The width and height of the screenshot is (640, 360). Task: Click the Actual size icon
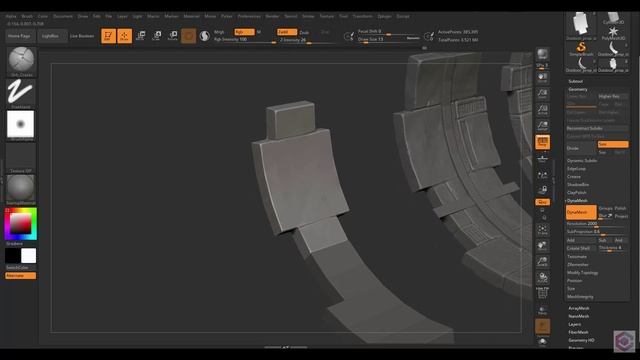point(542,110)
